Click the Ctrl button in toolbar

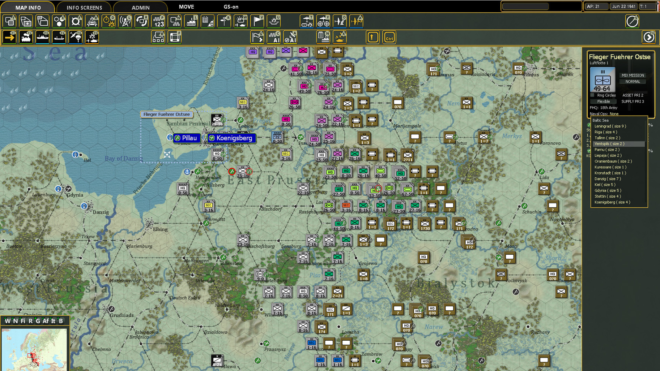pos(389,37)
